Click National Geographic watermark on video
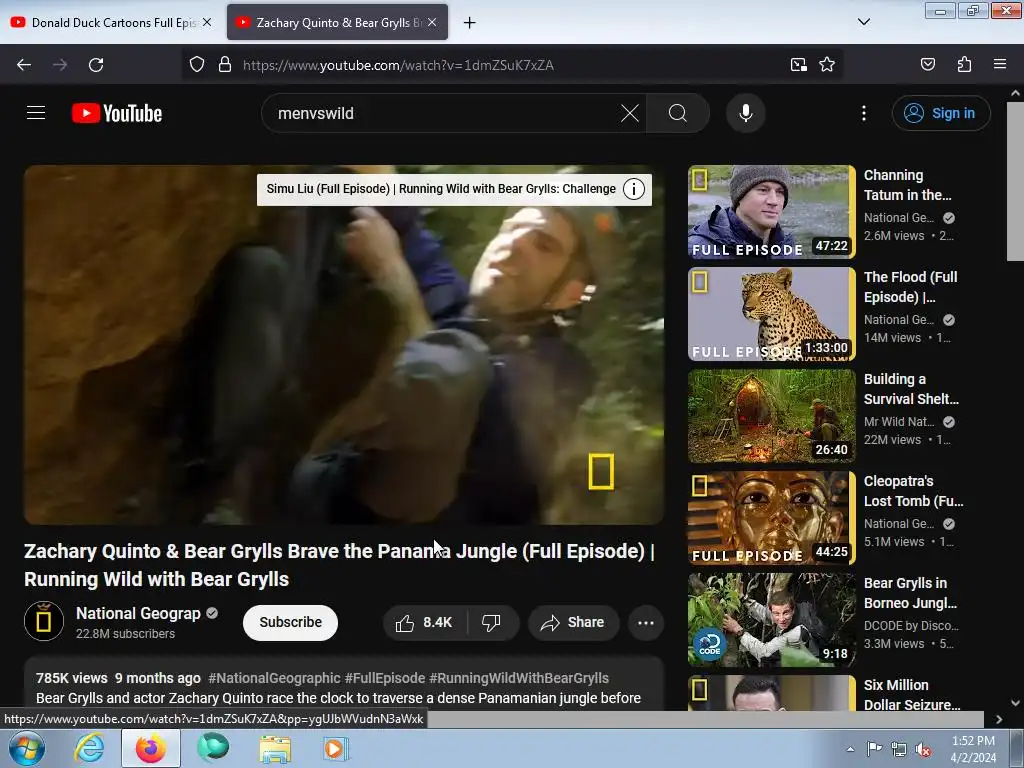This screenshot has height=768, width=1024. point(601,472)
